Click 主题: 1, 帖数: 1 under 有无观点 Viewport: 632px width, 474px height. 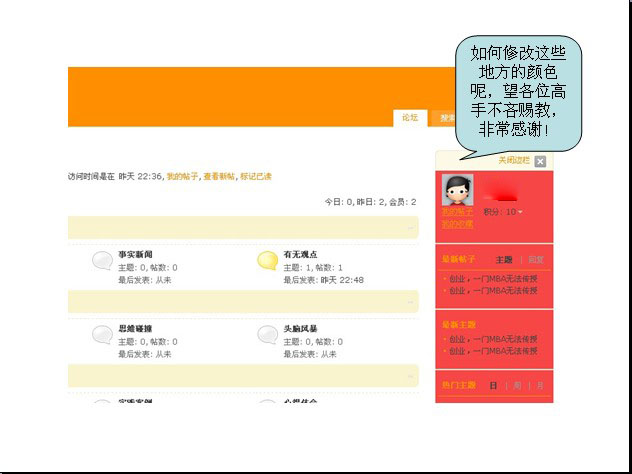(313, 268)
